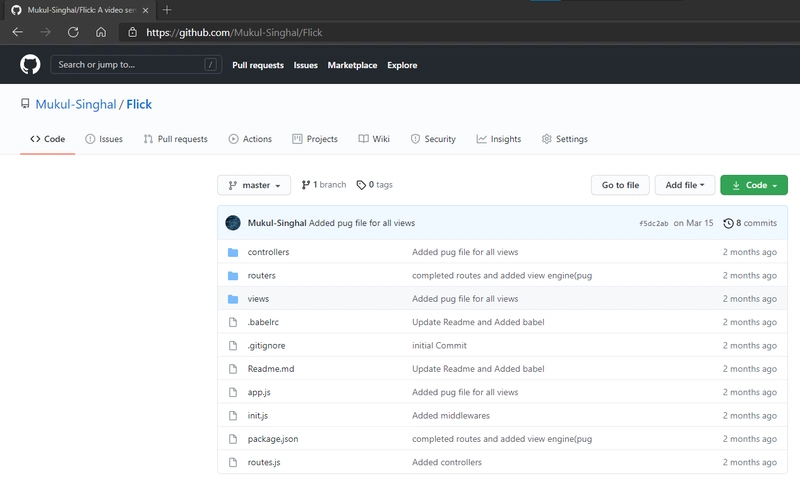View the 0 tags link
Viewport: 800px width, 481px height.
click(x=374, y=185)
